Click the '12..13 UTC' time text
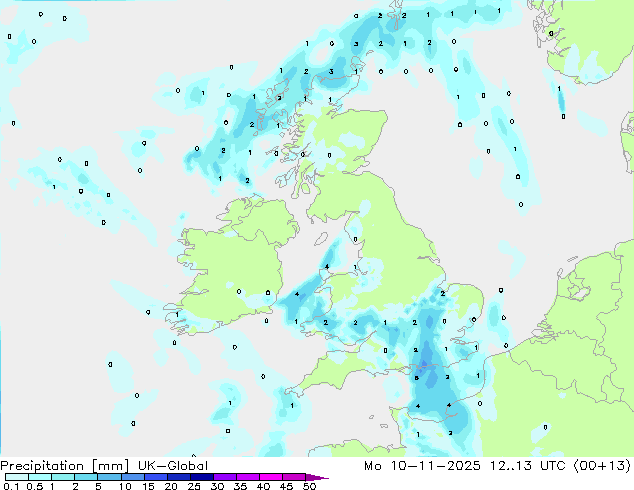634x490 pixels. (528, 466)
